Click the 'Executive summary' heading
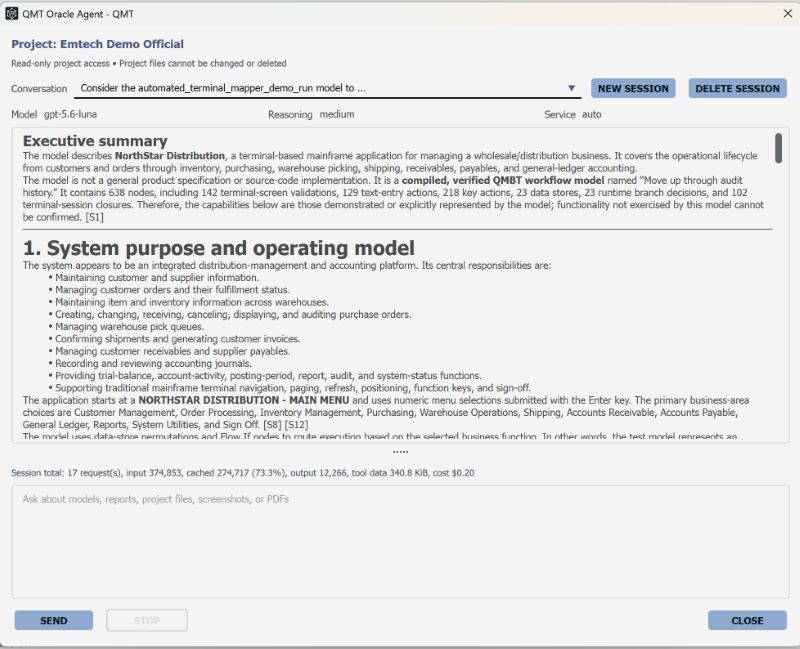The height and width of the screenshot is (649, 800). [x=95, y=141]
